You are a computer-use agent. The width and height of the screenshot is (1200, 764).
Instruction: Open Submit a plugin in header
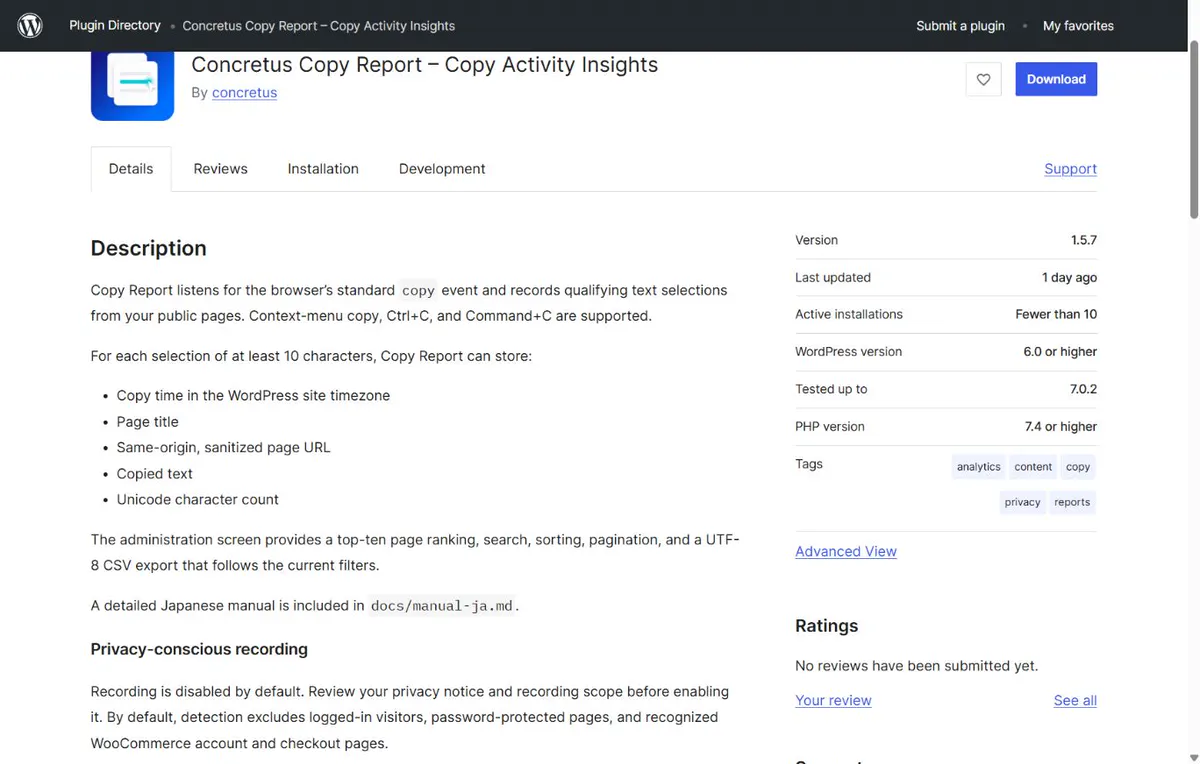point(960,26)
